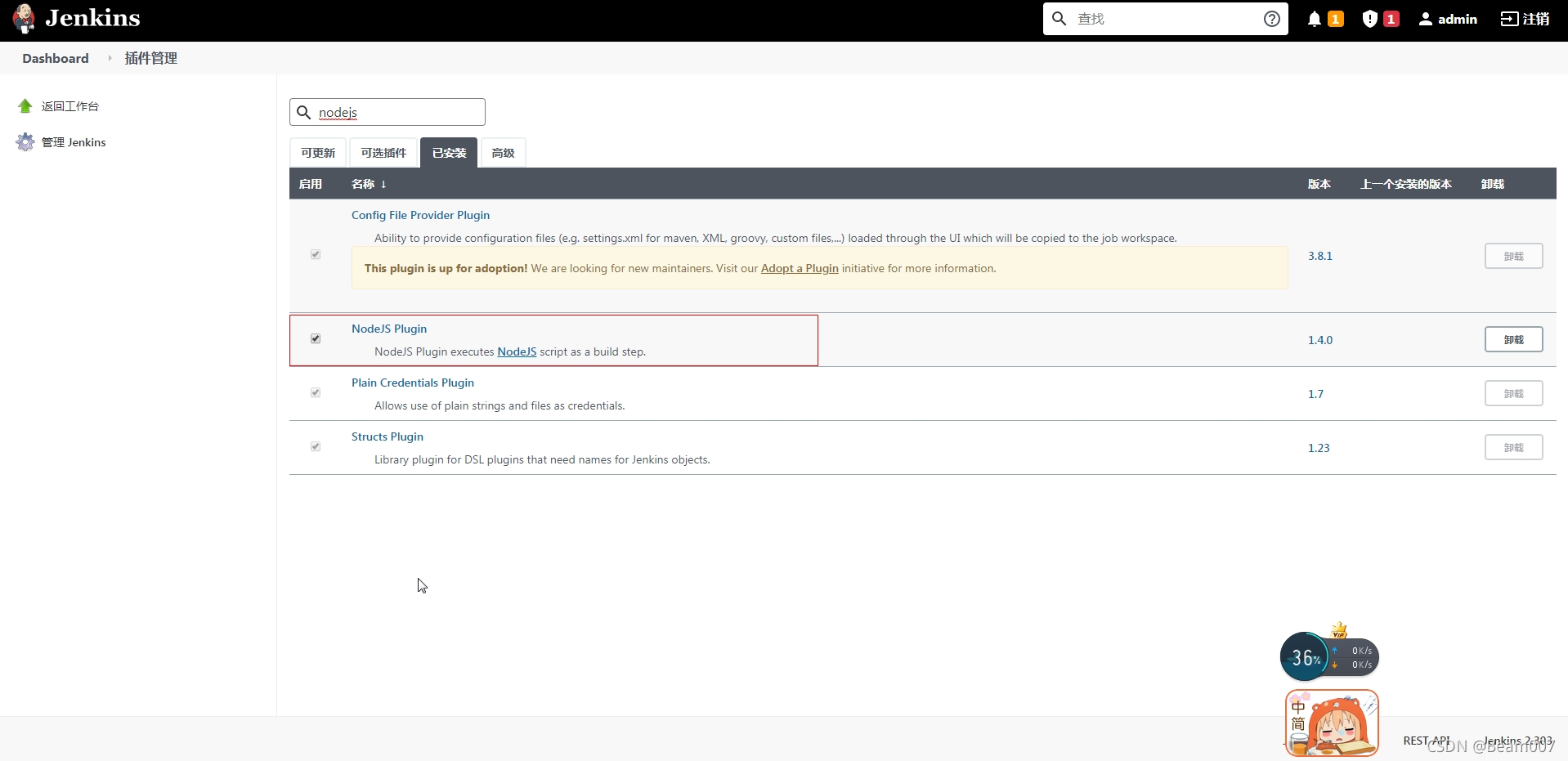Image resolution: width=1568 pixels, height=761 pixels.
Task: Click the 卸载 column header
Action: [1492, 184]
